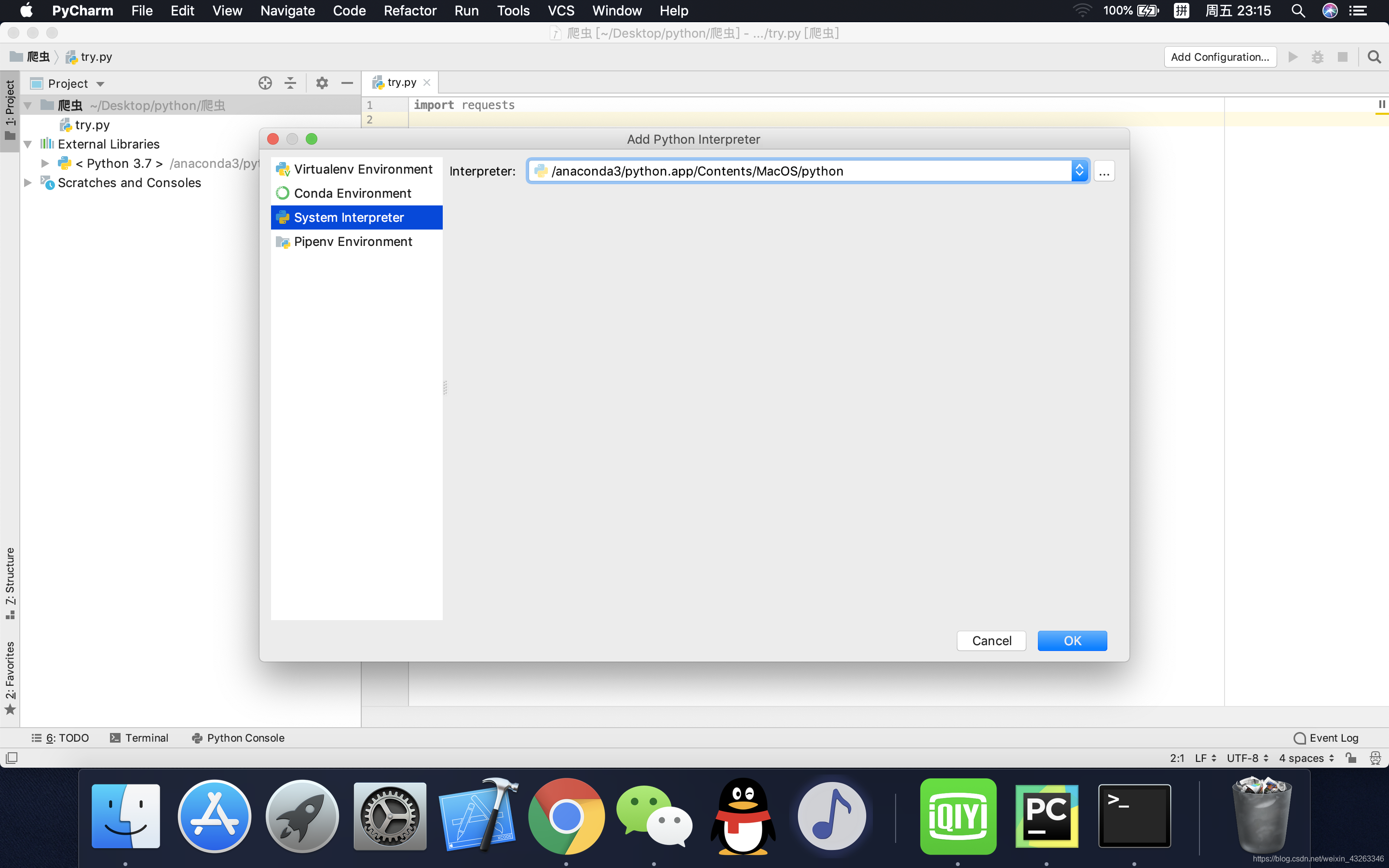Click the Run play icon in toolbar

coord(1293,57)
